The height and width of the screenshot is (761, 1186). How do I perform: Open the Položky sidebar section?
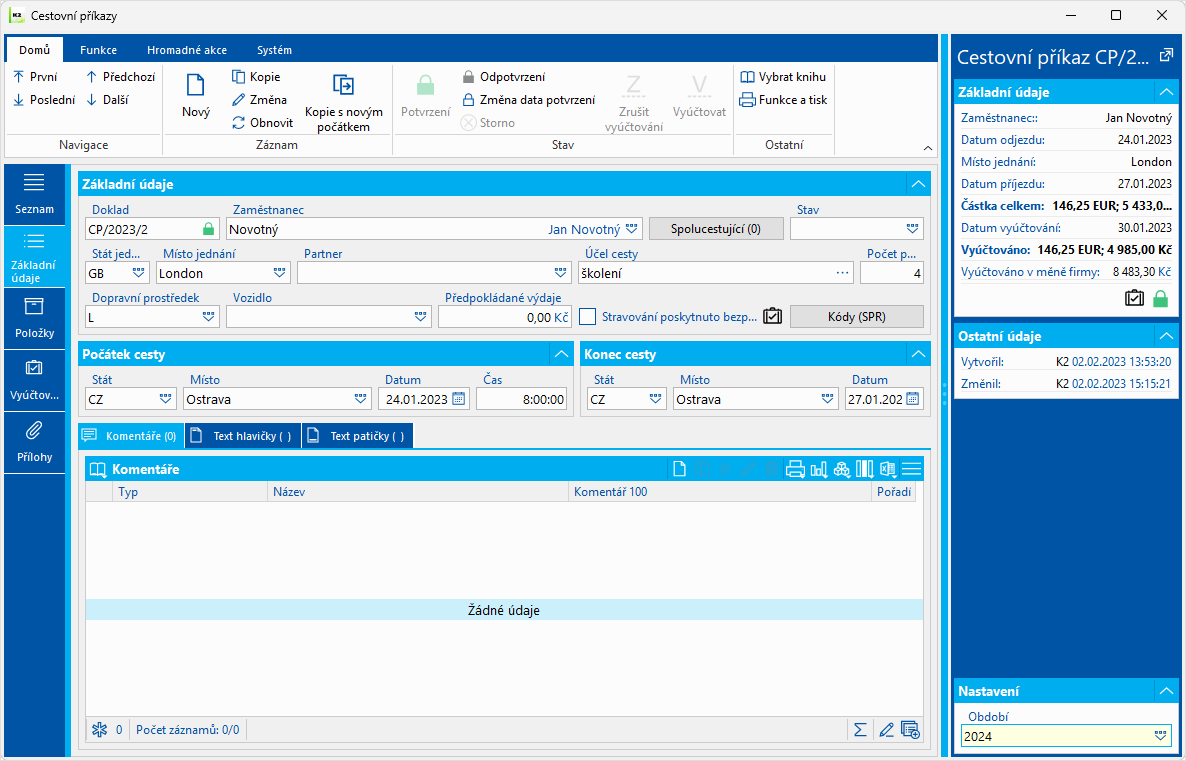(35, 318)
